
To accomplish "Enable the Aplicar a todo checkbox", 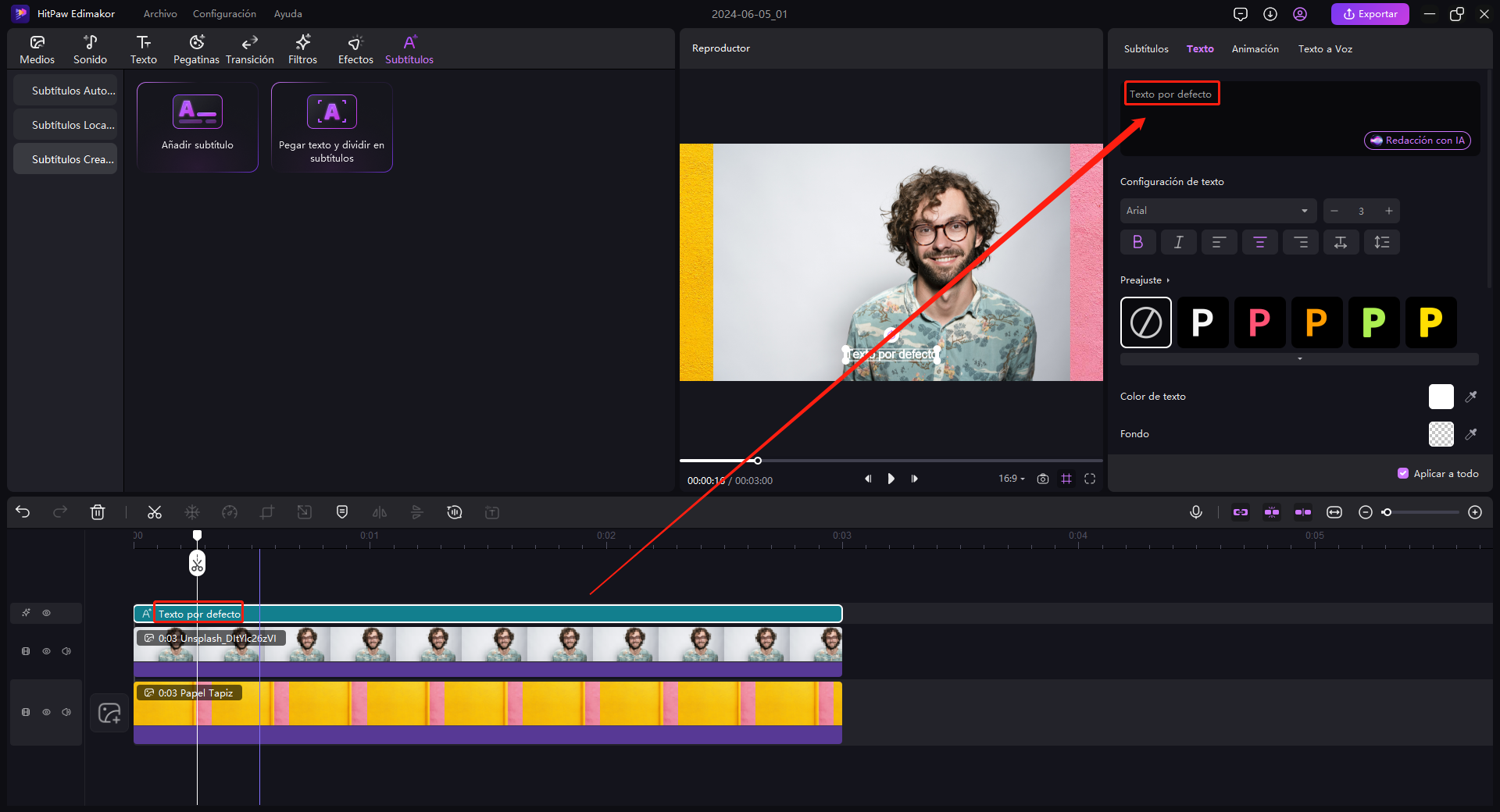I will click(1404, 473).
